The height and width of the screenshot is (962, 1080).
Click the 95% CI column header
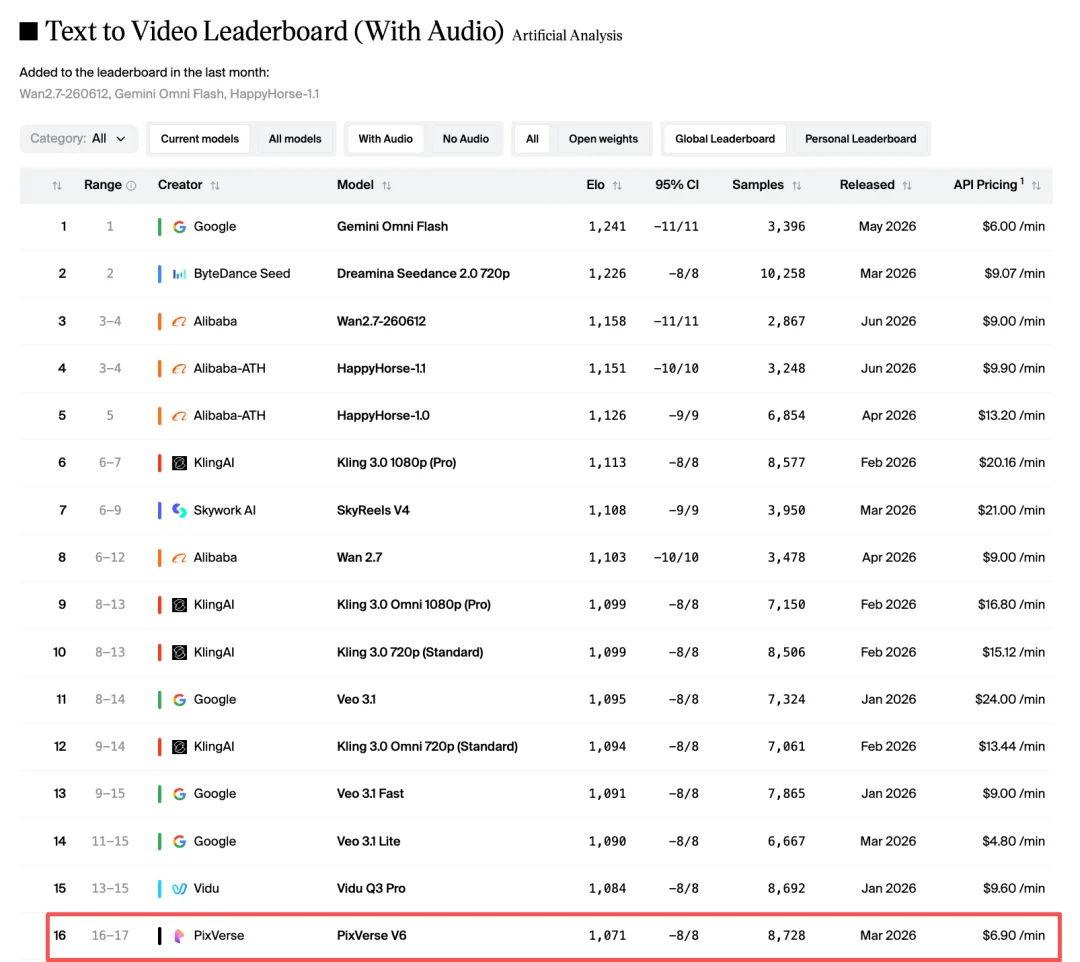(x=676, y=185)
